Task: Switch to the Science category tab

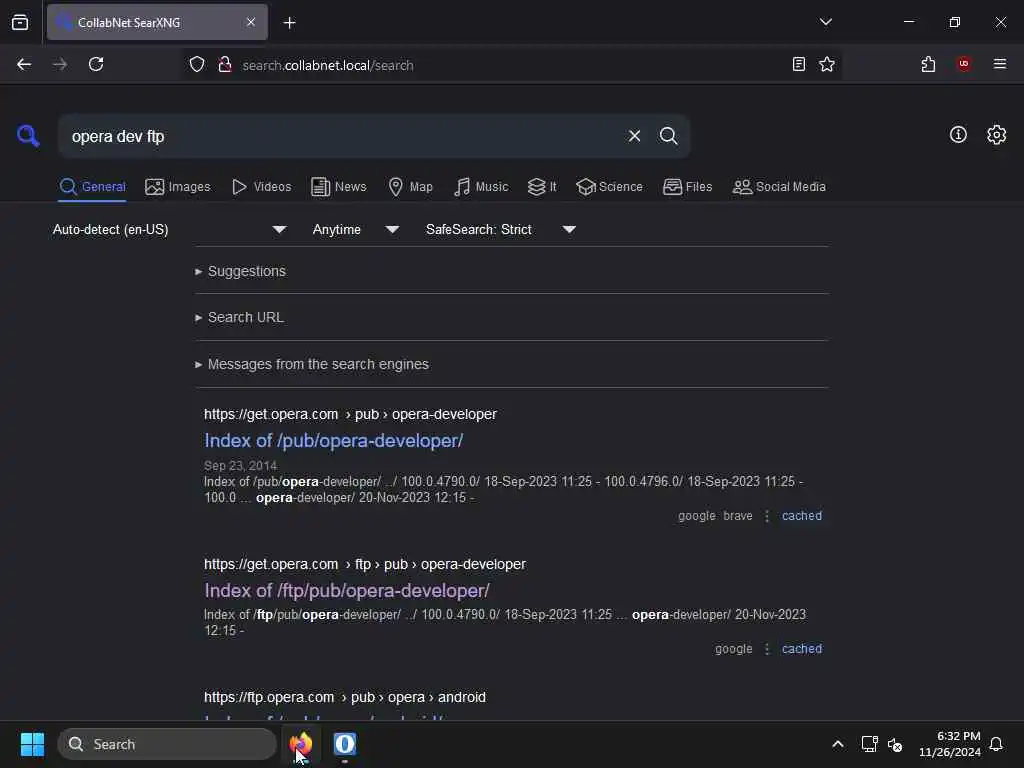Action: pos(609,187)
